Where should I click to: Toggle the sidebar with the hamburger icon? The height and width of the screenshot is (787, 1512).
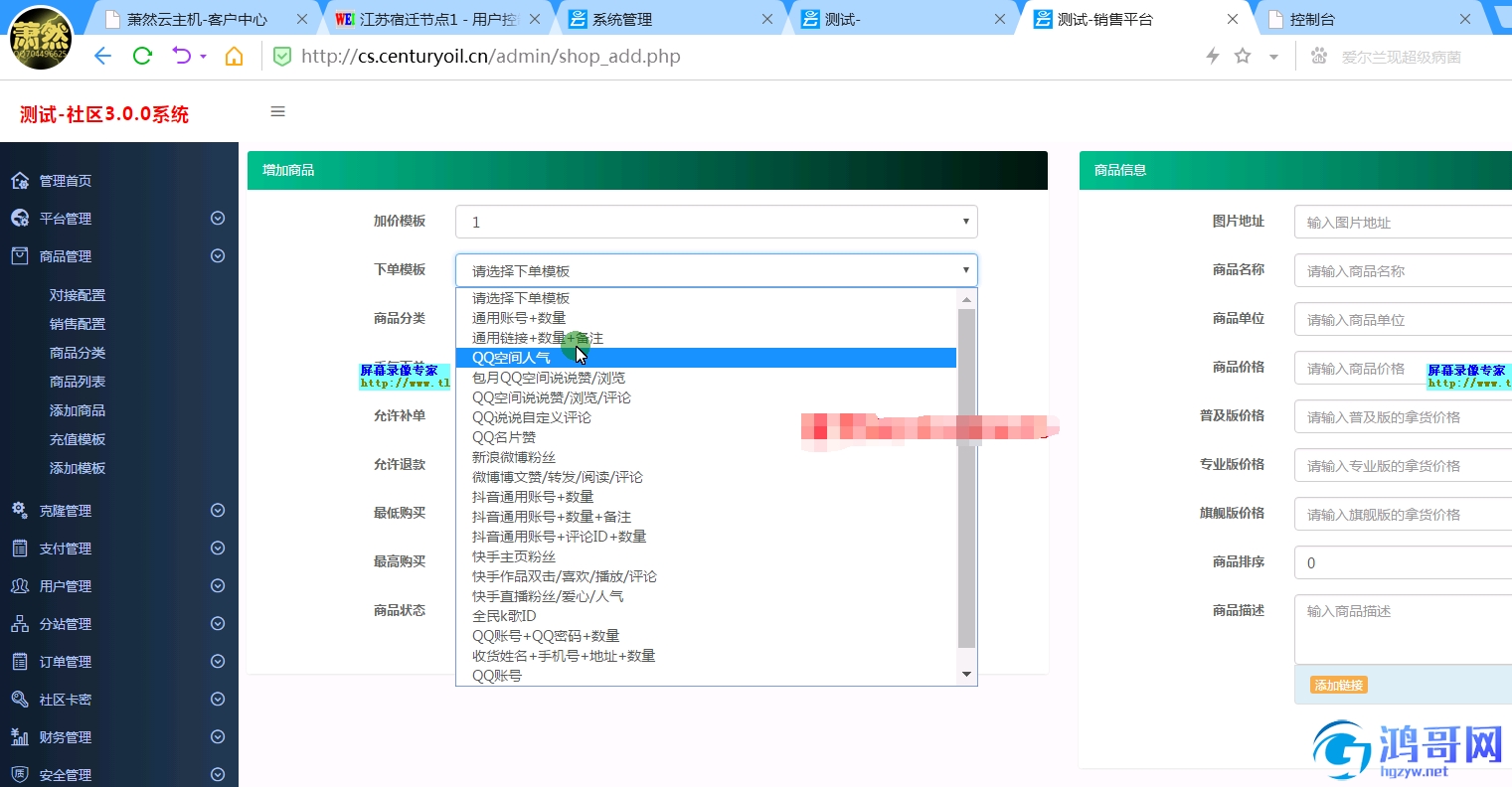[x=278, y=111]
